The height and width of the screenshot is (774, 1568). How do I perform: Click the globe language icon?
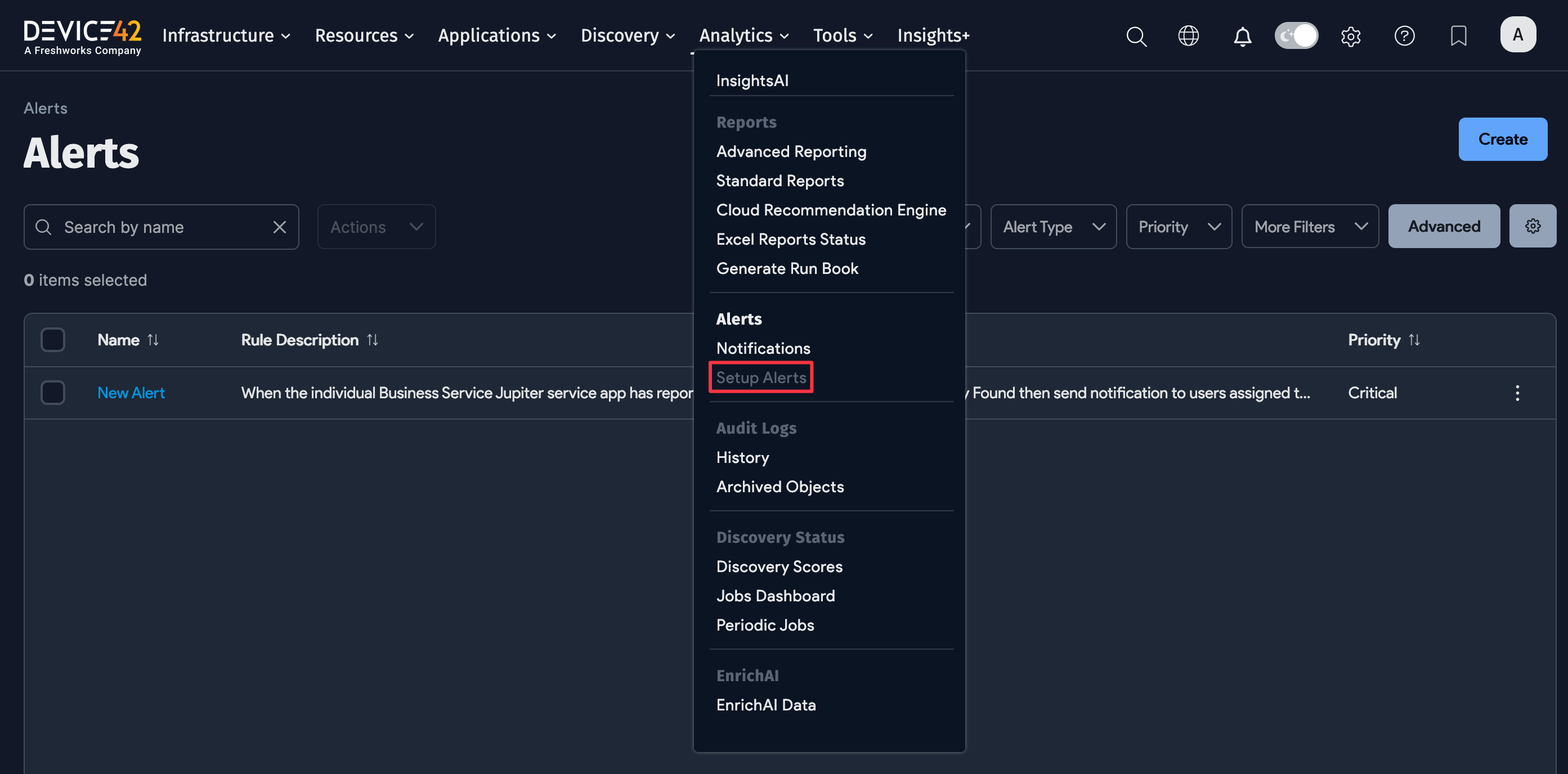[x=1188, y=36]
